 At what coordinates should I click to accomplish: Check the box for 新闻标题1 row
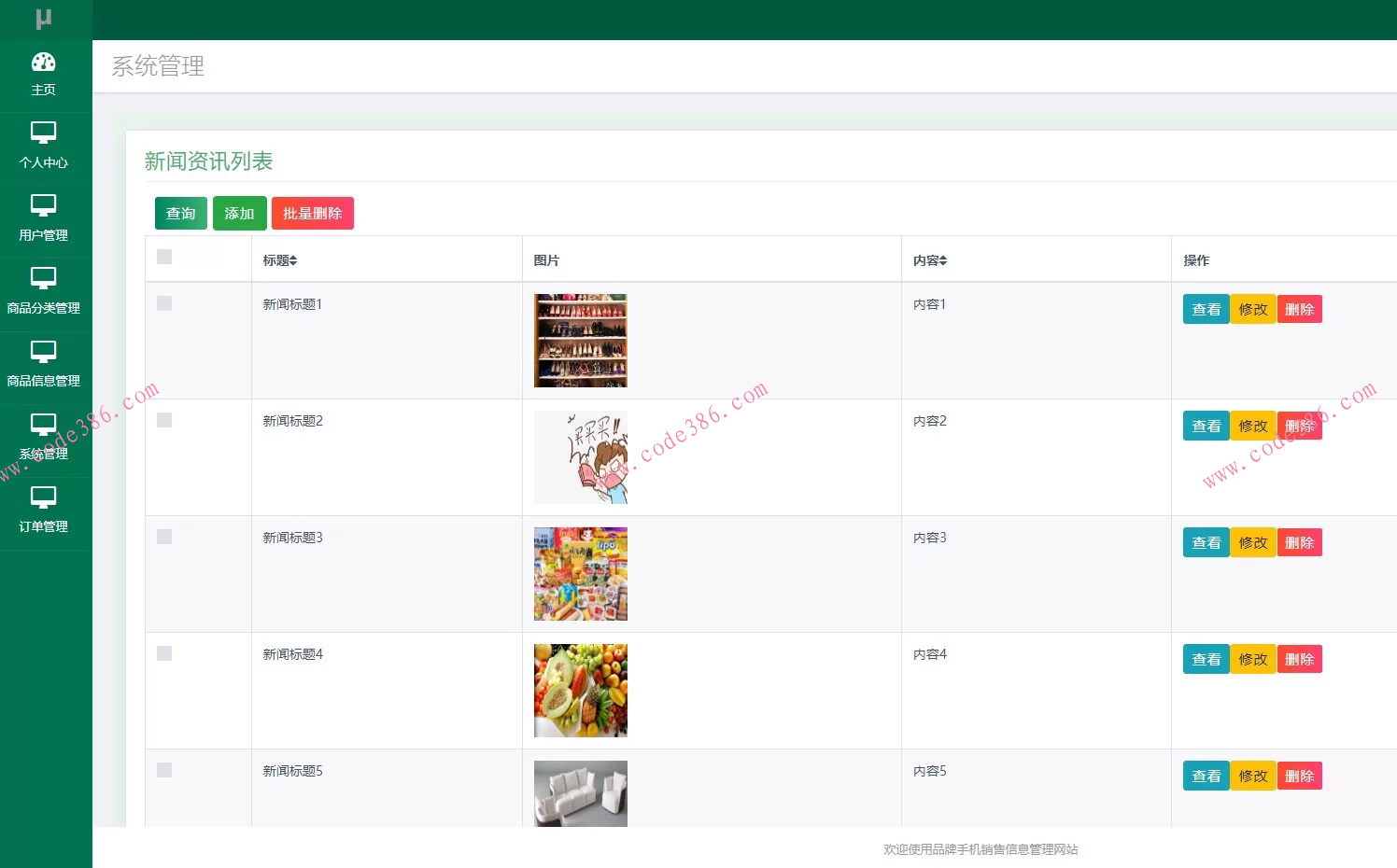pyautogui.click(x=164, y=303)
